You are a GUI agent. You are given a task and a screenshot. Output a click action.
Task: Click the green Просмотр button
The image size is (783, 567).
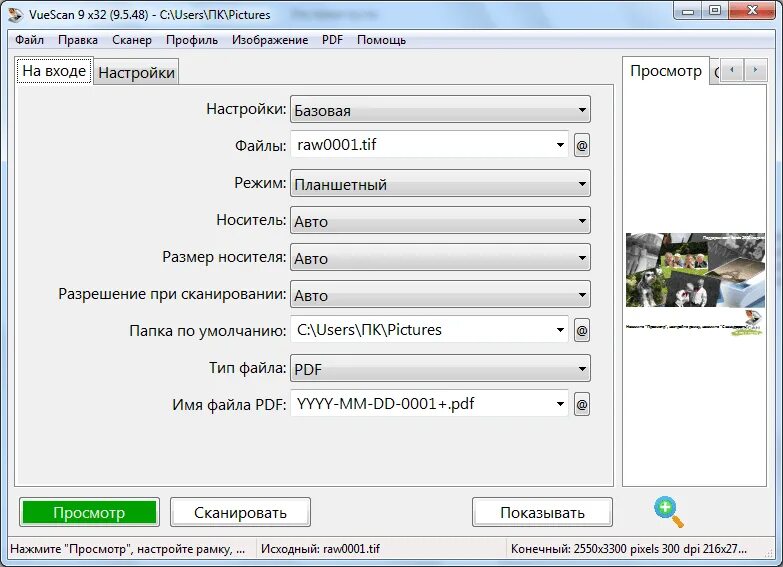click(89, 512)
